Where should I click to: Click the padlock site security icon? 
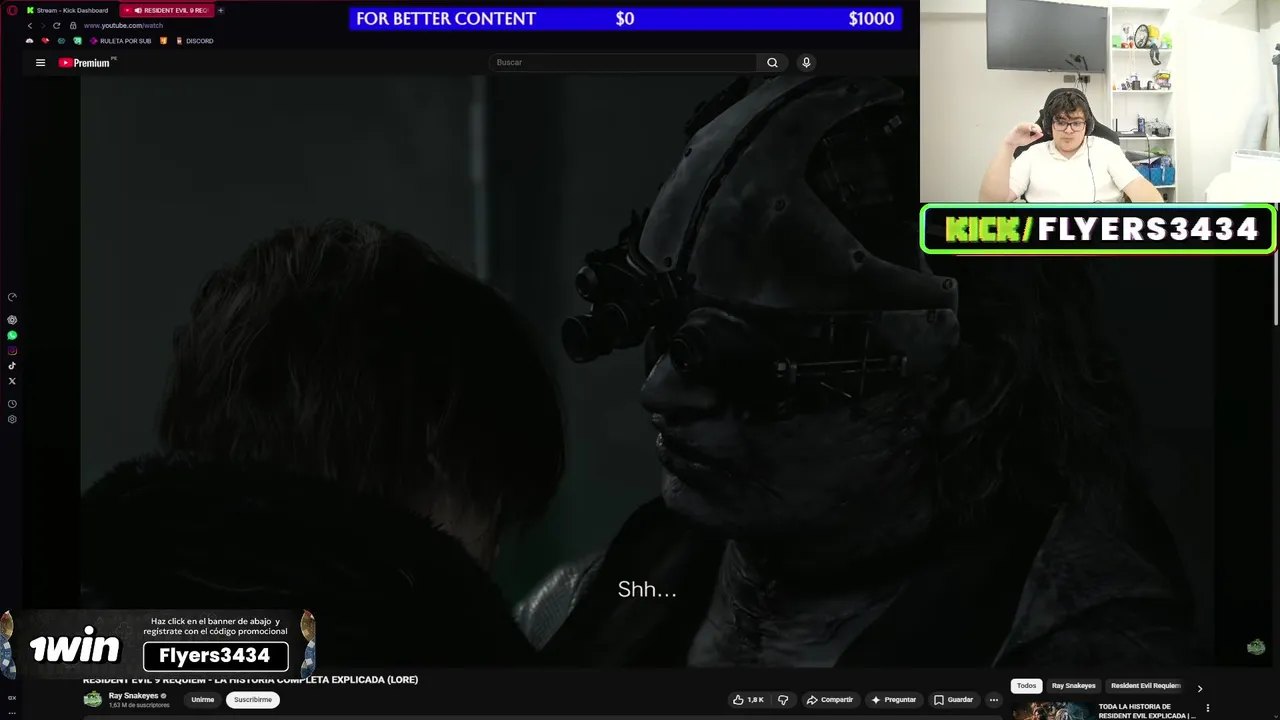(x=72, y=25)
